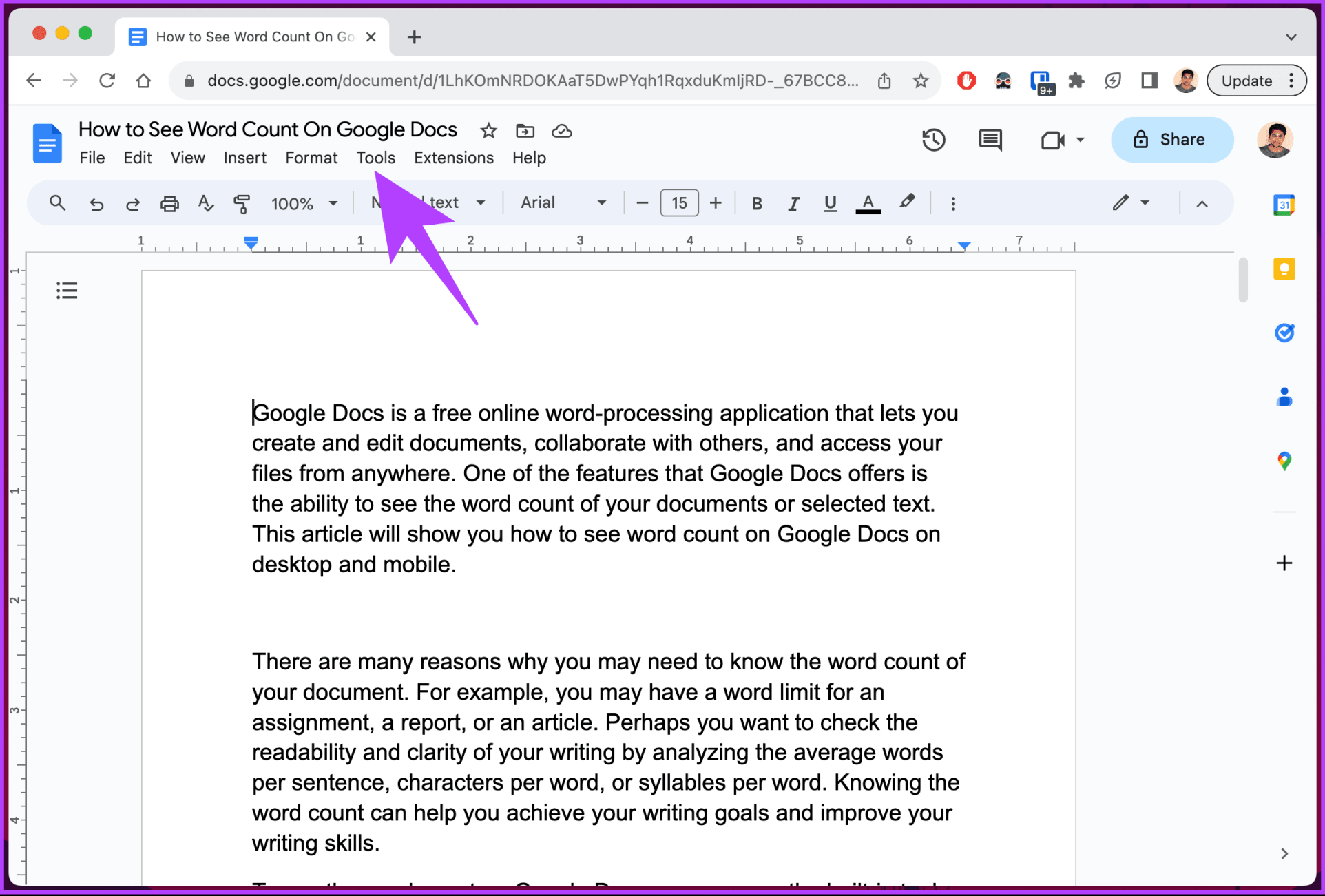This screenshot has width=1325, height=896.
Task: Open the zoom 100% dropdown
Action: point(304,203)
